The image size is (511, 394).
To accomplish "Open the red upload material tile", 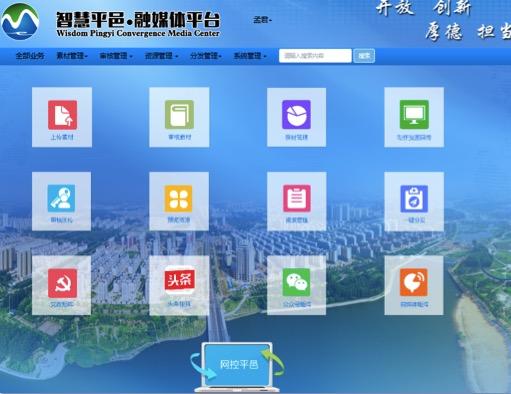I will click(x=62, y=117).
